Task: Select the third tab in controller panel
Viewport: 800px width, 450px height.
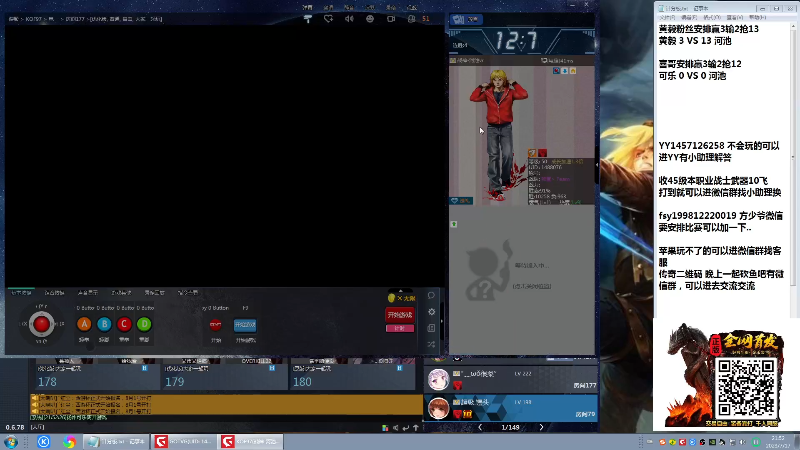Action: click(88, 293)
